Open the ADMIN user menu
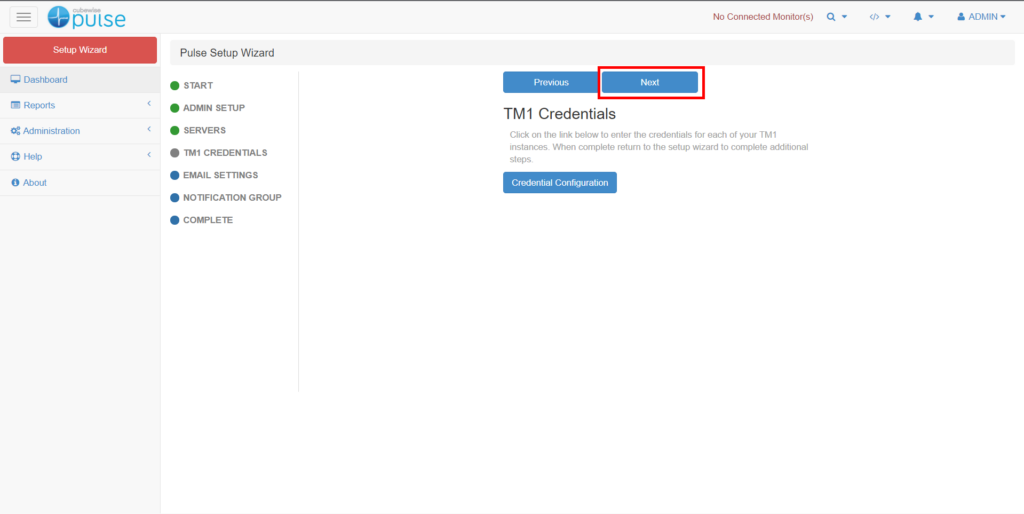 pos(982,17)
